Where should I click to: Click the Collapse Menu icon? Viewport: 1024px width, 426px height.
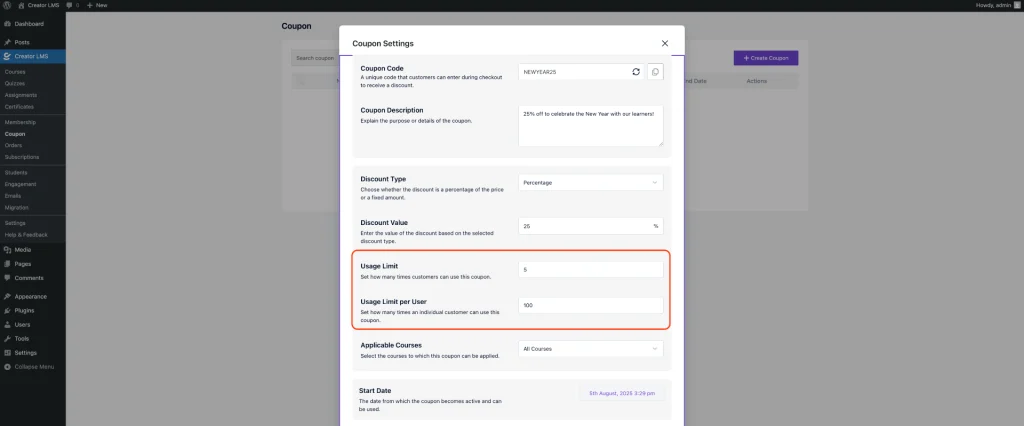tap(7, 367)
